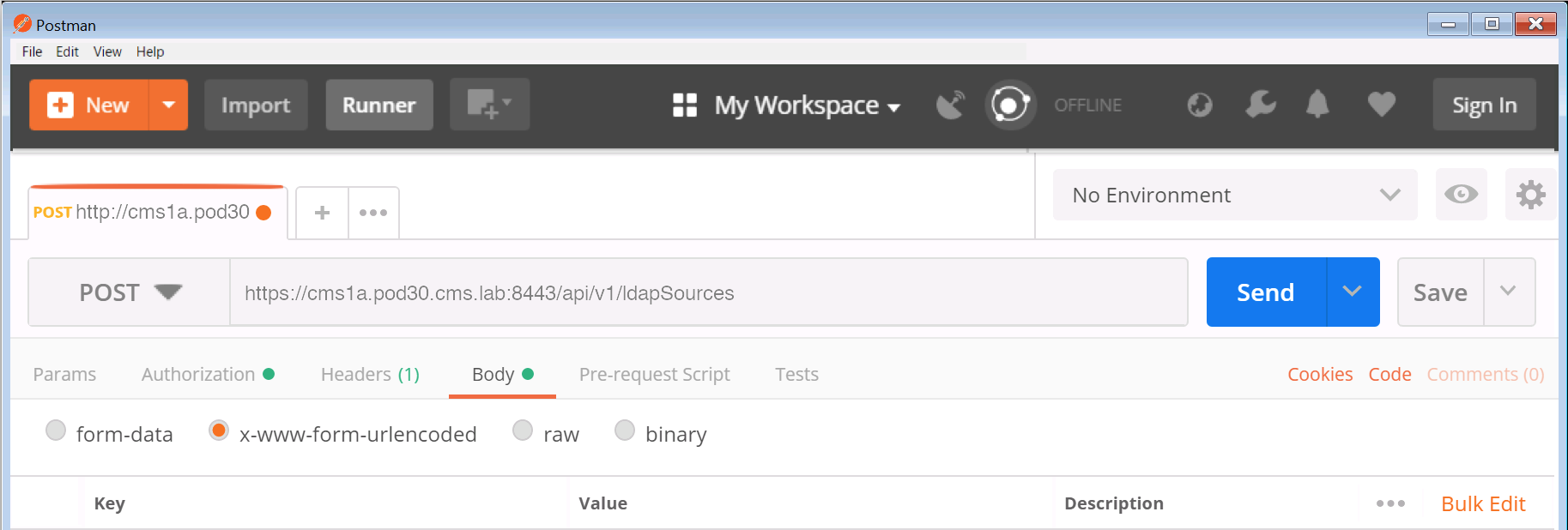
Task: Select the form-data radio button
Action: click(x=56, y=431)
